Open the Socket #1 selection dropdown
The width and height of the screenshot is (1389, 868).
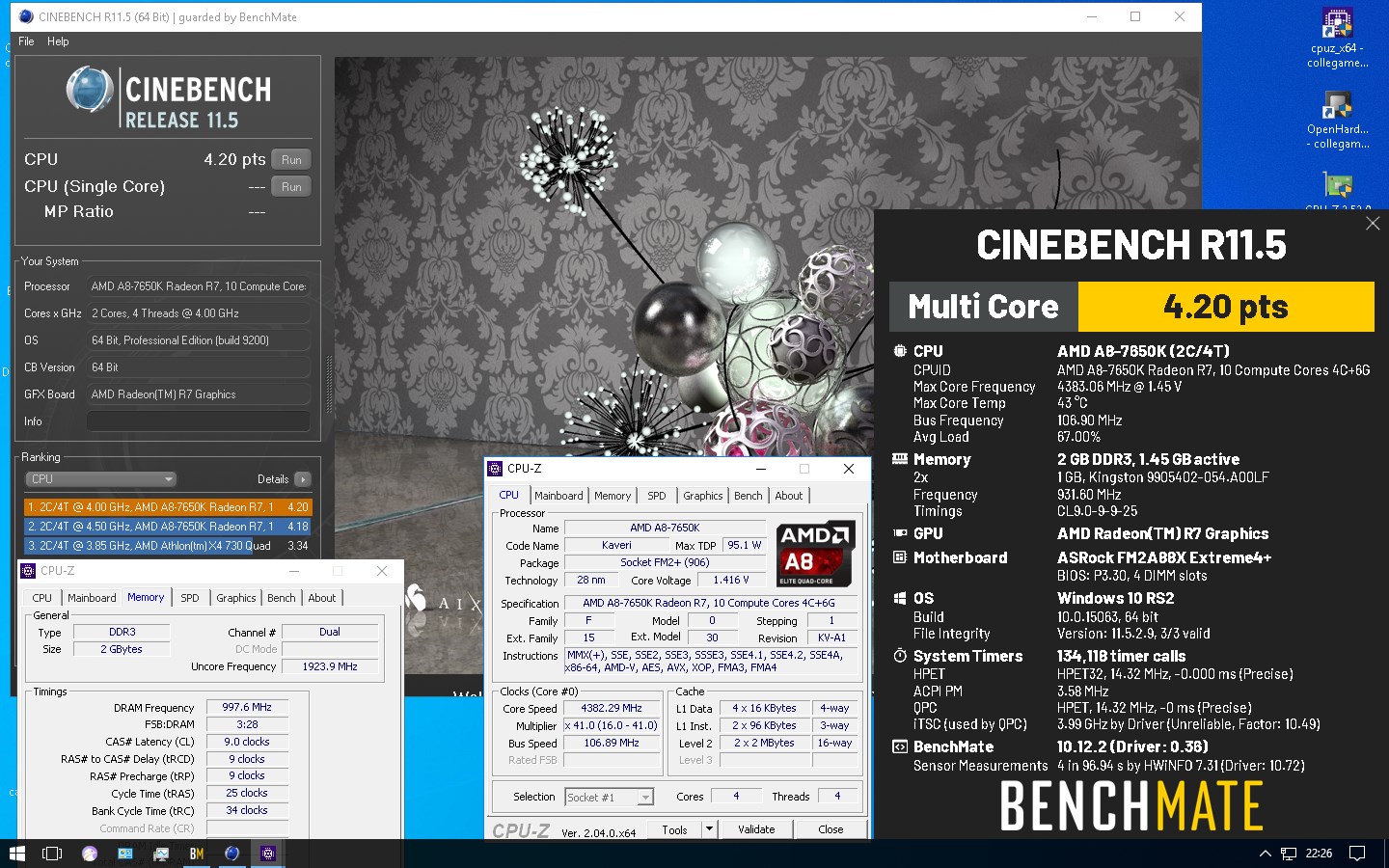[610, 797]
